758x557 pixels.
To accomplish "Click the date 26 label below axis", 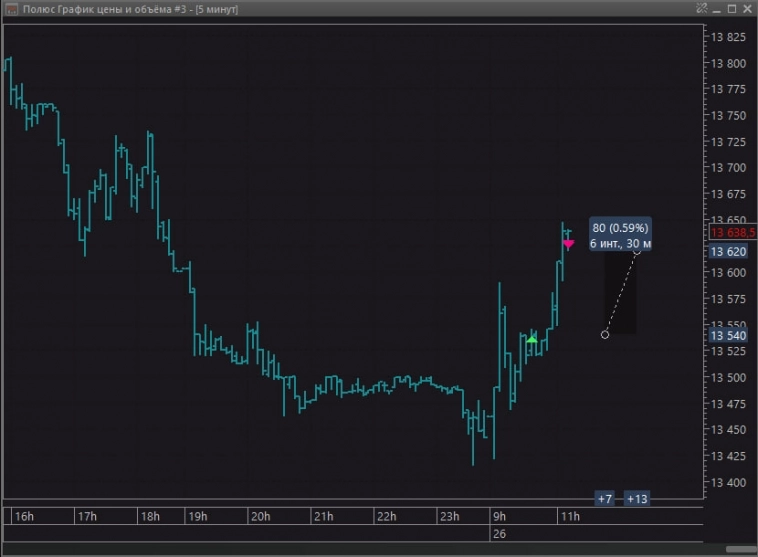I will pyautogui.click(x=499, y=535).
